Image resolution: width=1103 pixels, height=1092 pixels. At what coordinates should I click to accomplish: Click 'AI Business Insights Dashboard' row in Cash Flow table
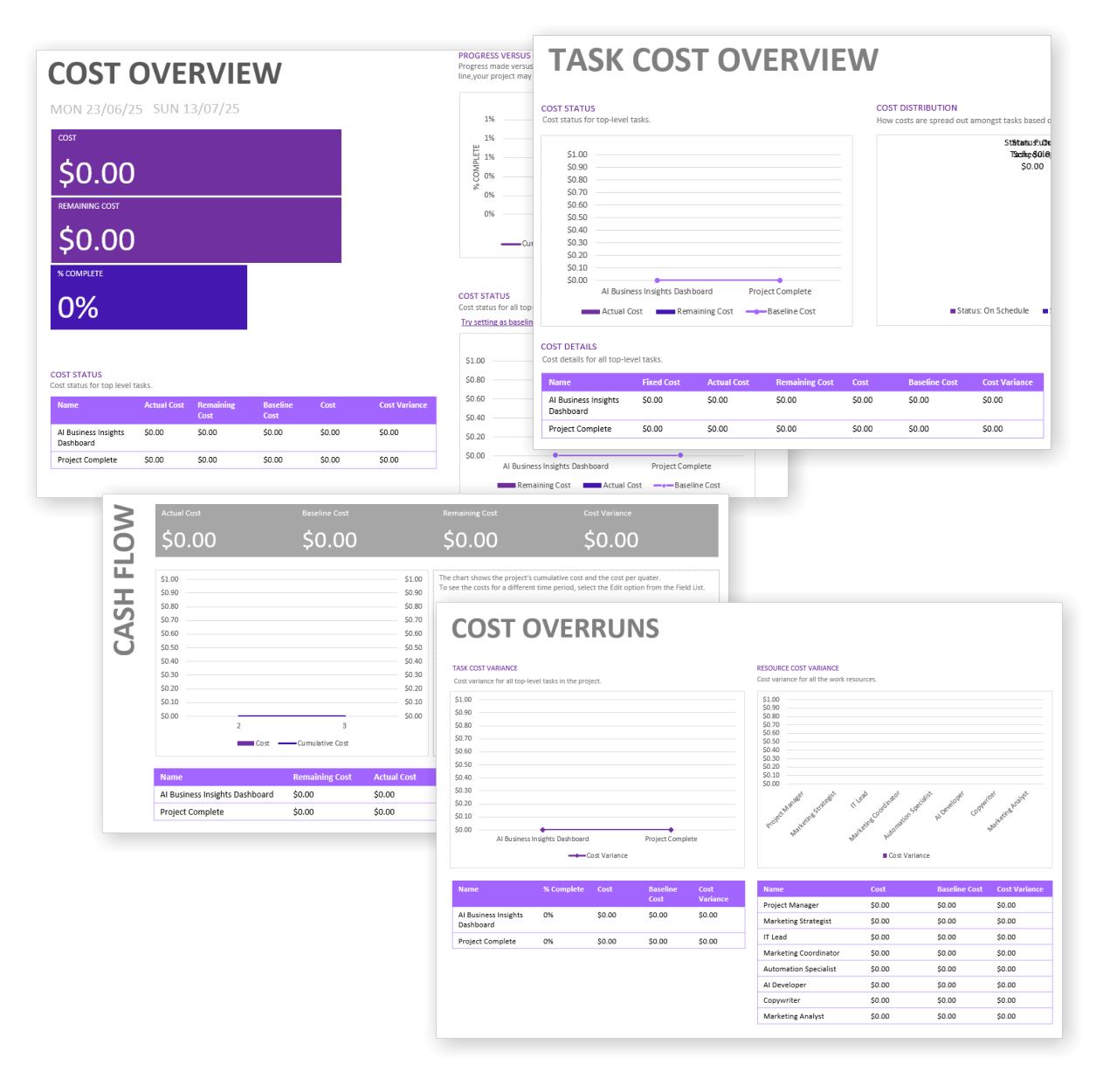295,795
